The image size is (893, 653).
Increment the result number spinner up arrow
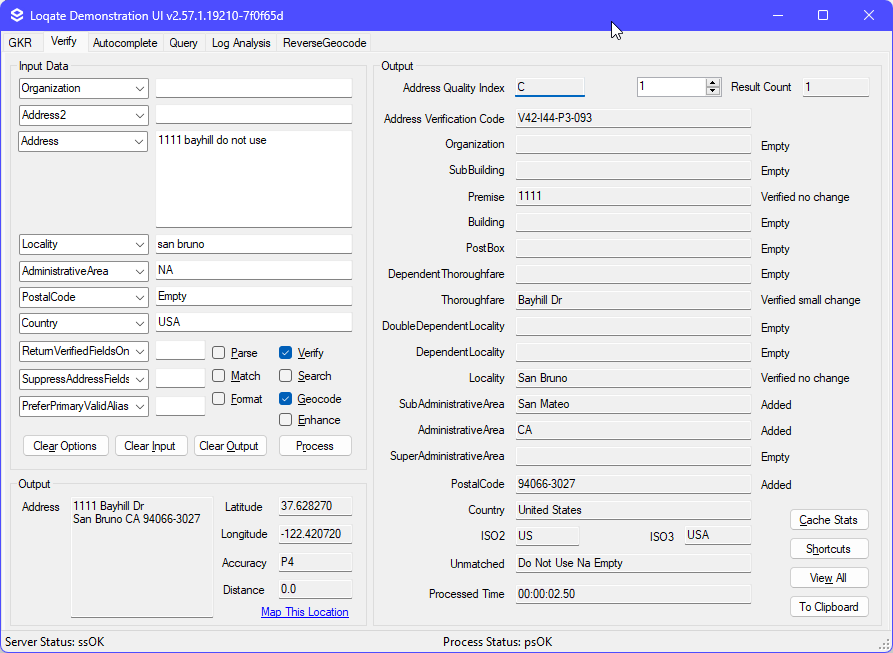point(713,83)
